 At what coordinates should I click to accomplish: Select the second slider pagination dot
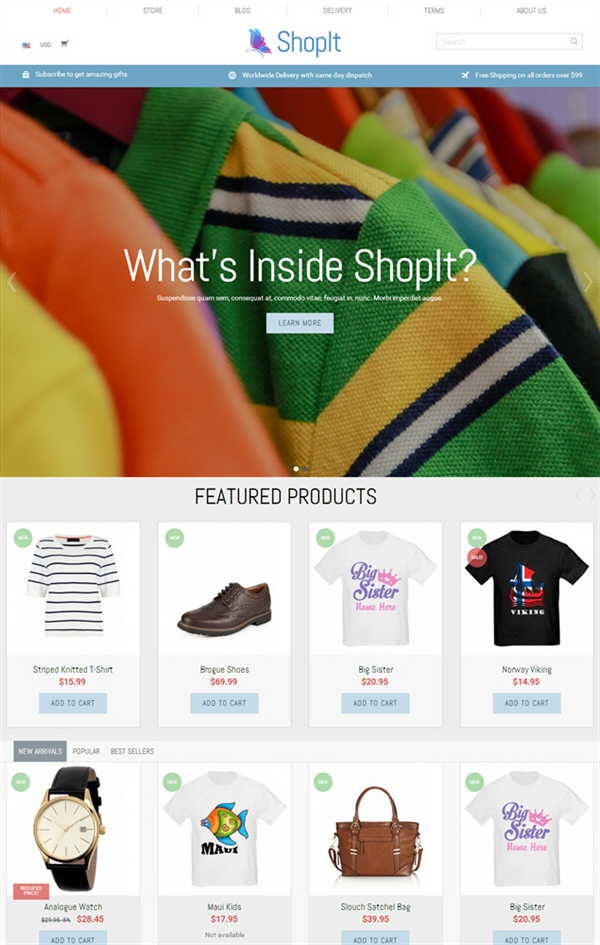click(x=304, y=468)
